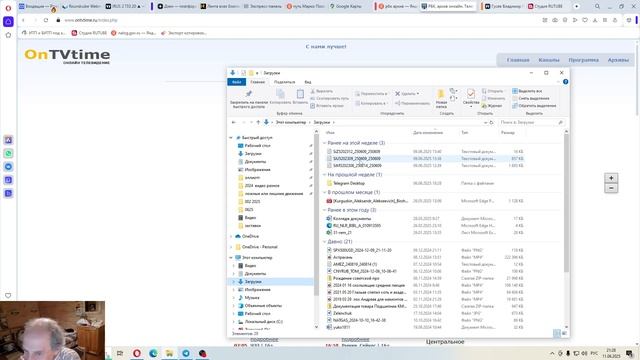Screen dimensions: 640x360
Task: Click Delete X command in ribbon
Action: click(407, 93)
